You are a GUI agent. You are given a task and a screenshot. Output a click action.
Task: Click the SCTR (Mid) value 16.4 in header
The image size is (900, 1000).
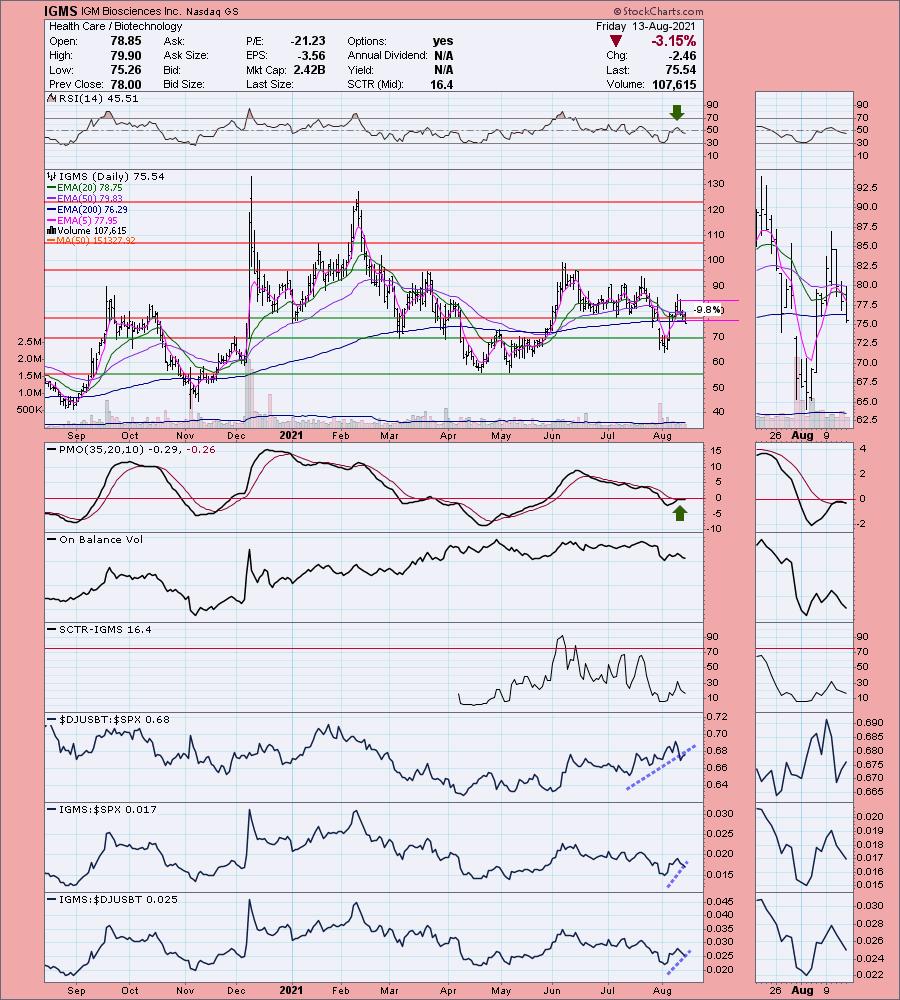pos(441,84)
